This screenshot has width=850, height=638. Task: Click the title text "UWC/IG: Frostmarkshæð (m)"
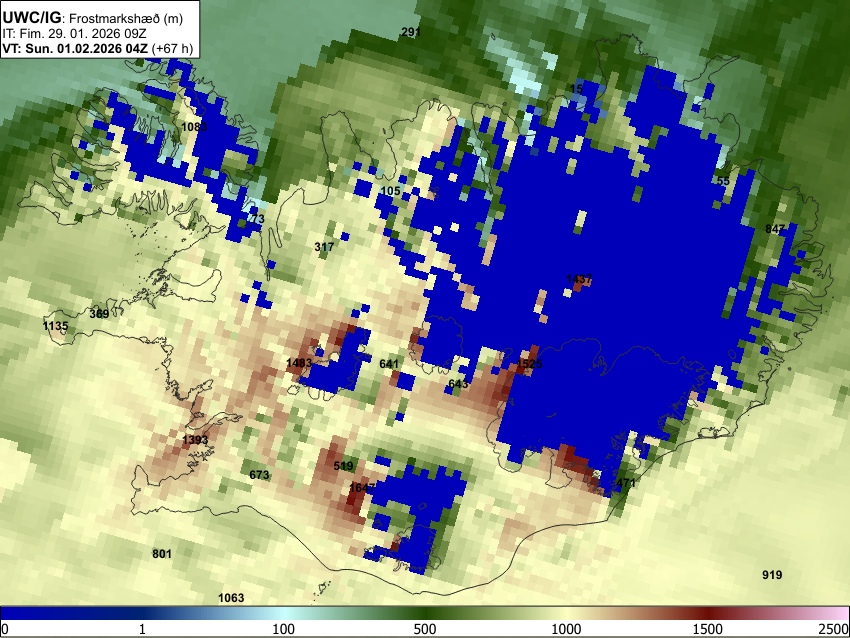pyautogui.click(x=93, y=18)
